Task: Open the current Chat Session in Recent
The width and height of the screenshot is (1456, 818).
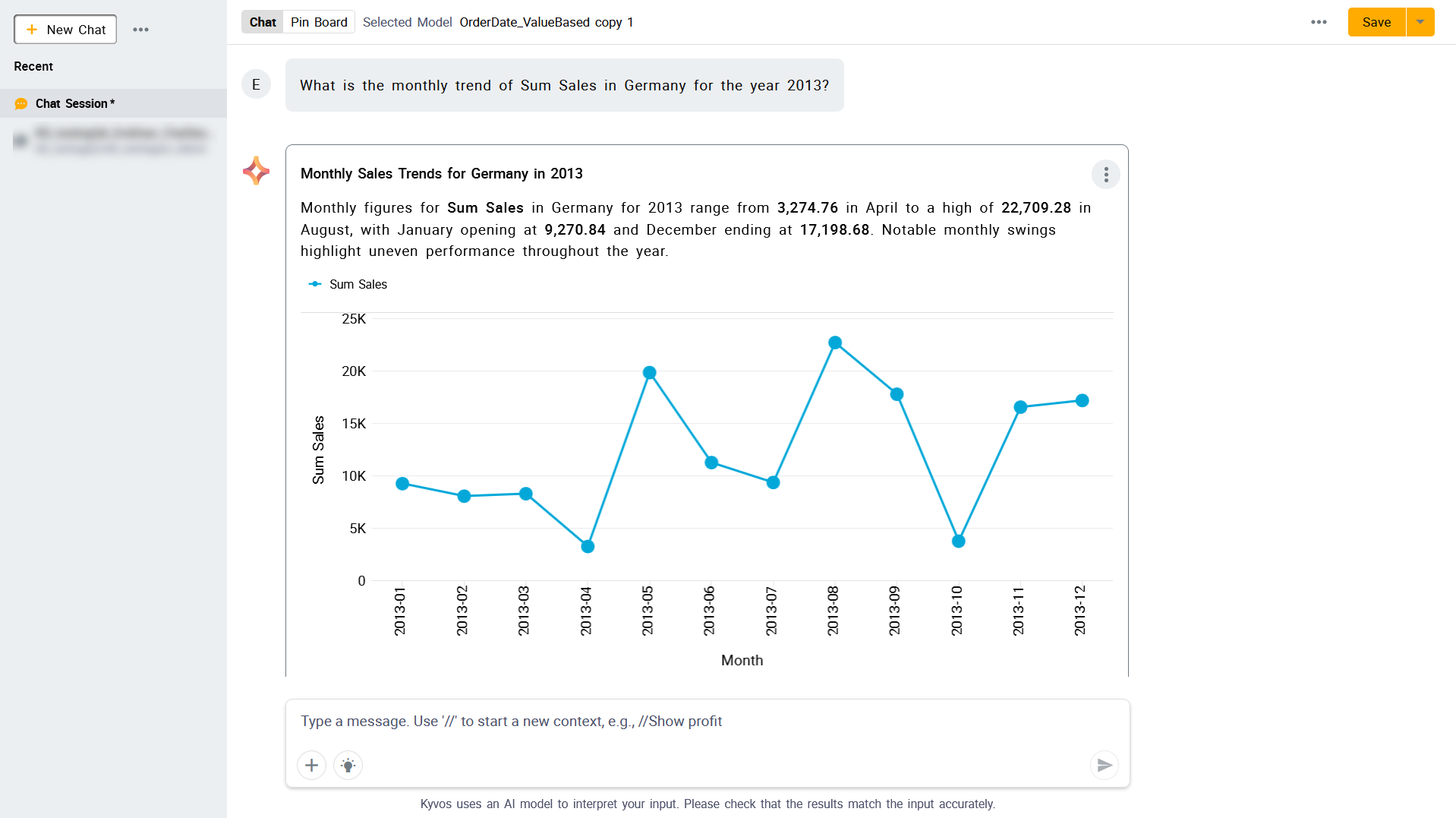Action: coord(75,103)
